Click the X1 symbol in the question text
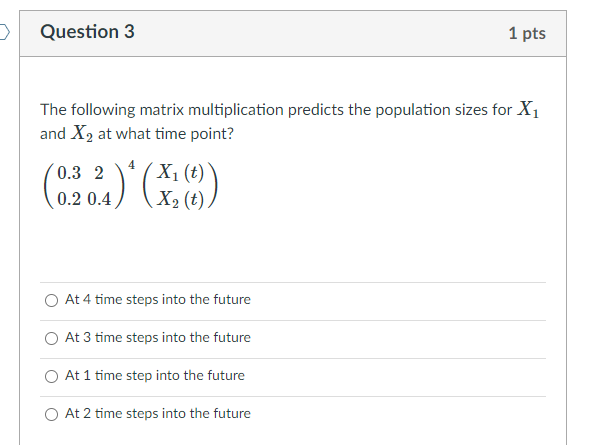This screenshot has width=612, height=445. [528, 109]
